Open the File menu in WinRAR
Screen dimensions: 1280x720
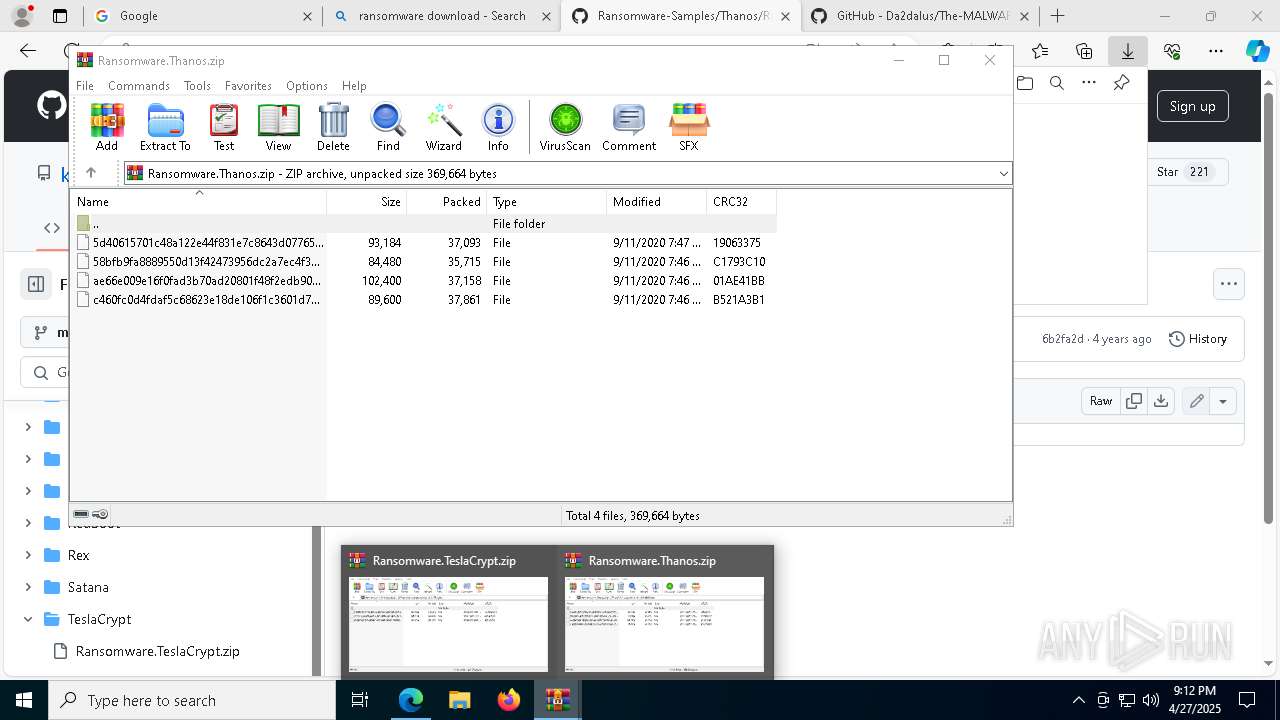(x=85, y=86)
